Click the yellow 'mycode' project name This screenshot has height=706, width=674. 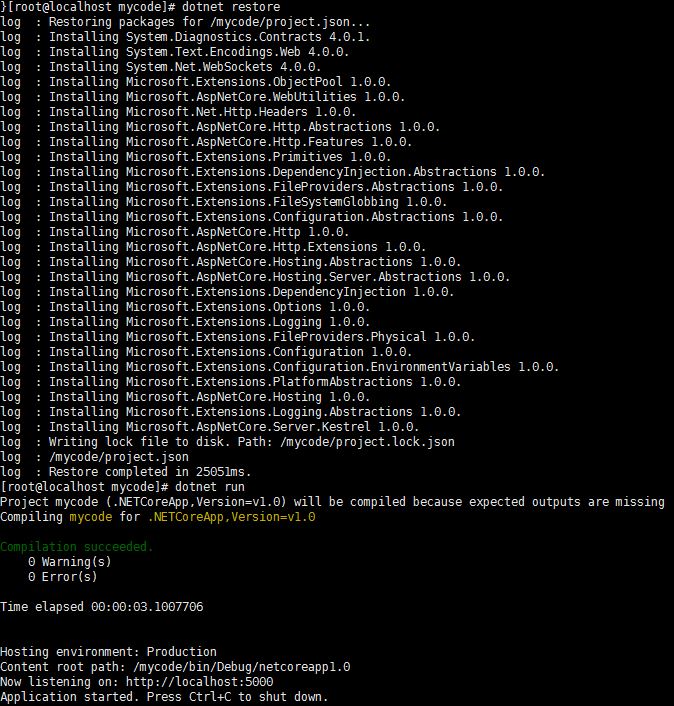[x=90, y=517]
